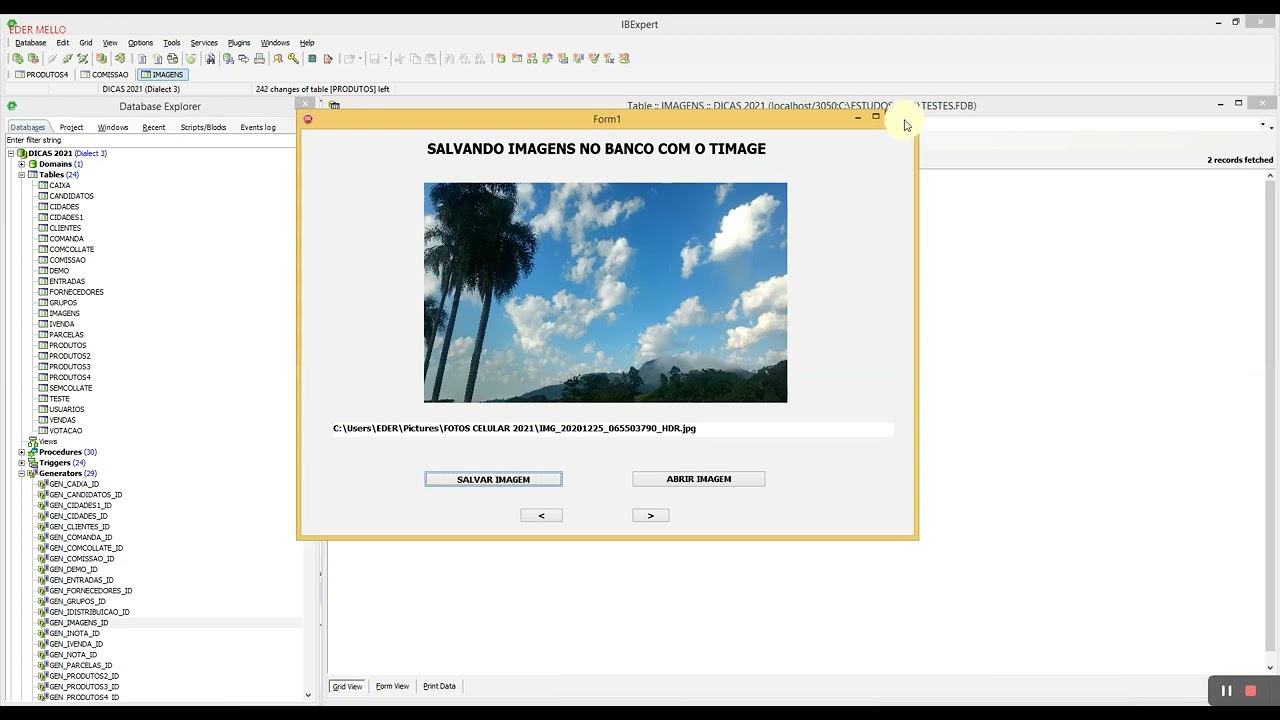
Task: Select the CAIXA table
Action: 60,185
